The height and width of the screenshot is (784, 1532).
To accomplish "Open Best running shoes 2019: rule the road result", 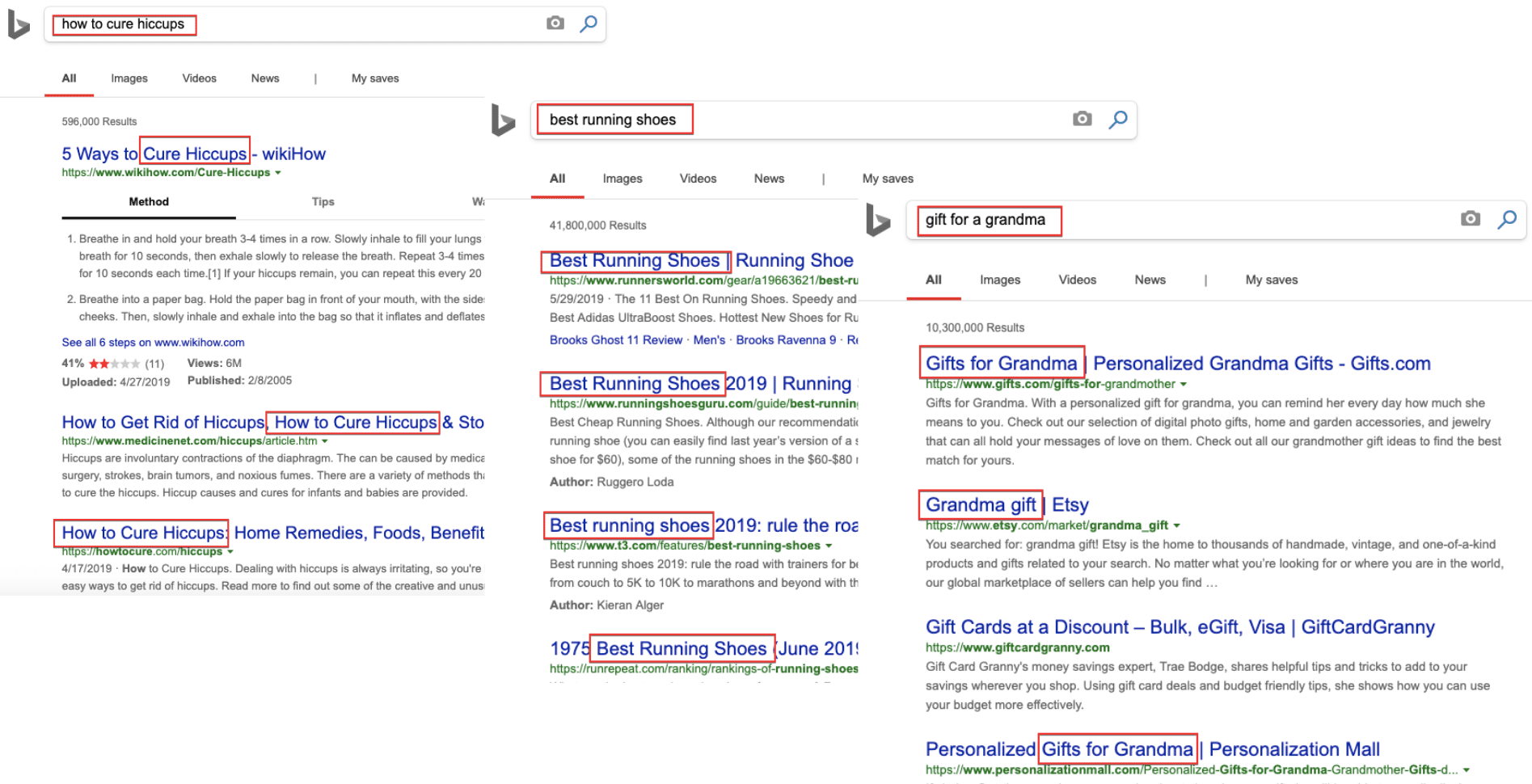I will click(703, 525).
